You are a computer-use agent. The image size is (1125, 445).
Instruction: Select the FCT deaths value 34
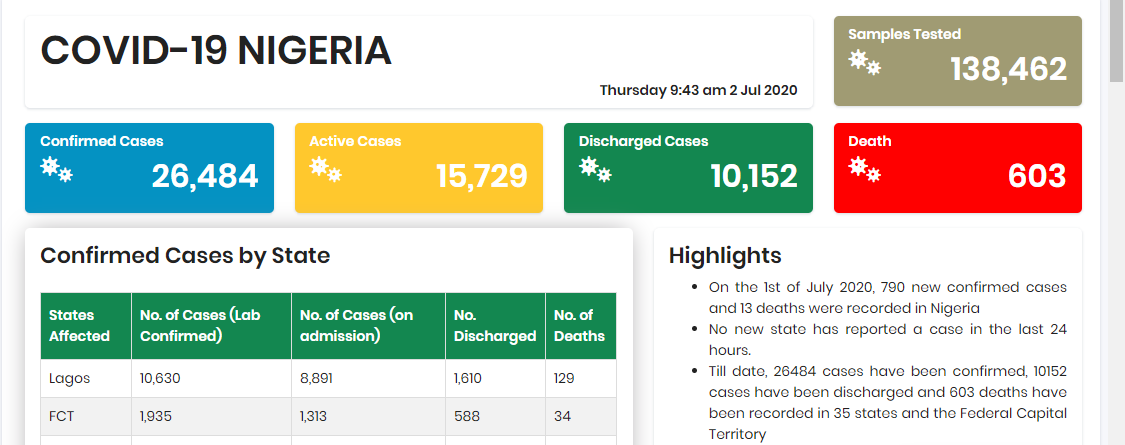point(562,416)
